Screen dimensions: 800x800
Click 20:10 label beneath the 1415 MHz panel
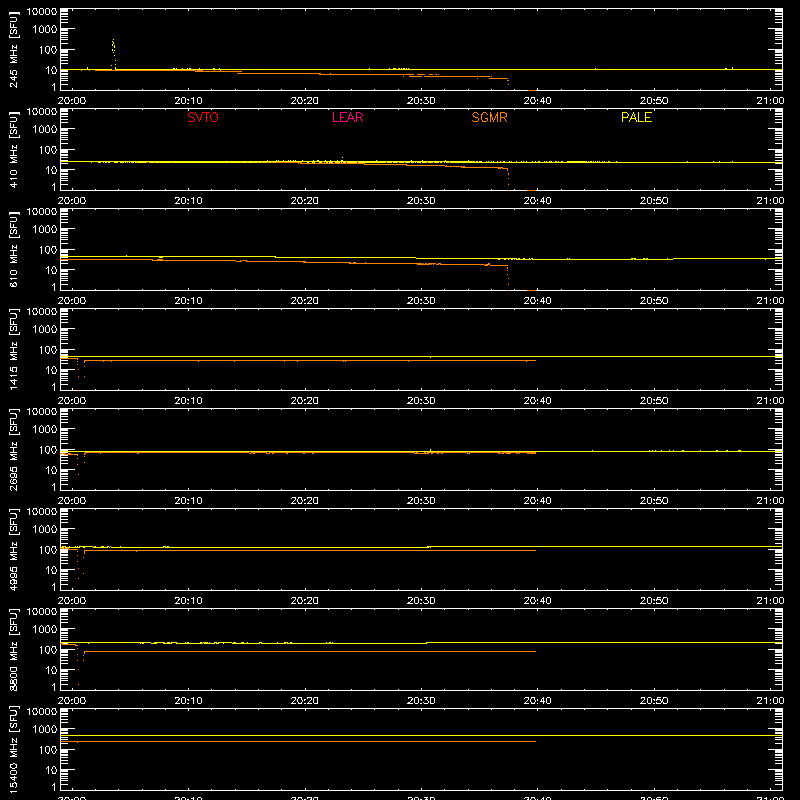coord(188,401)
